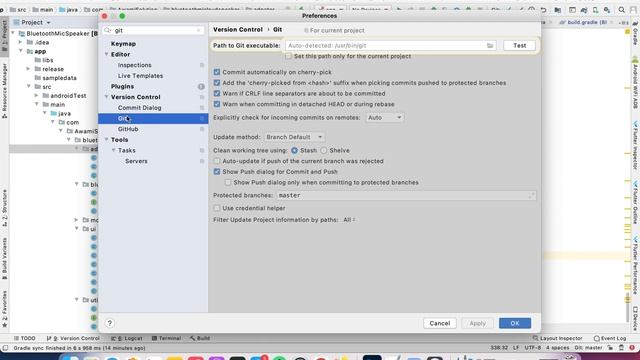640x360 pixels.
Task: Click the OK button
Action: (515, 323)
